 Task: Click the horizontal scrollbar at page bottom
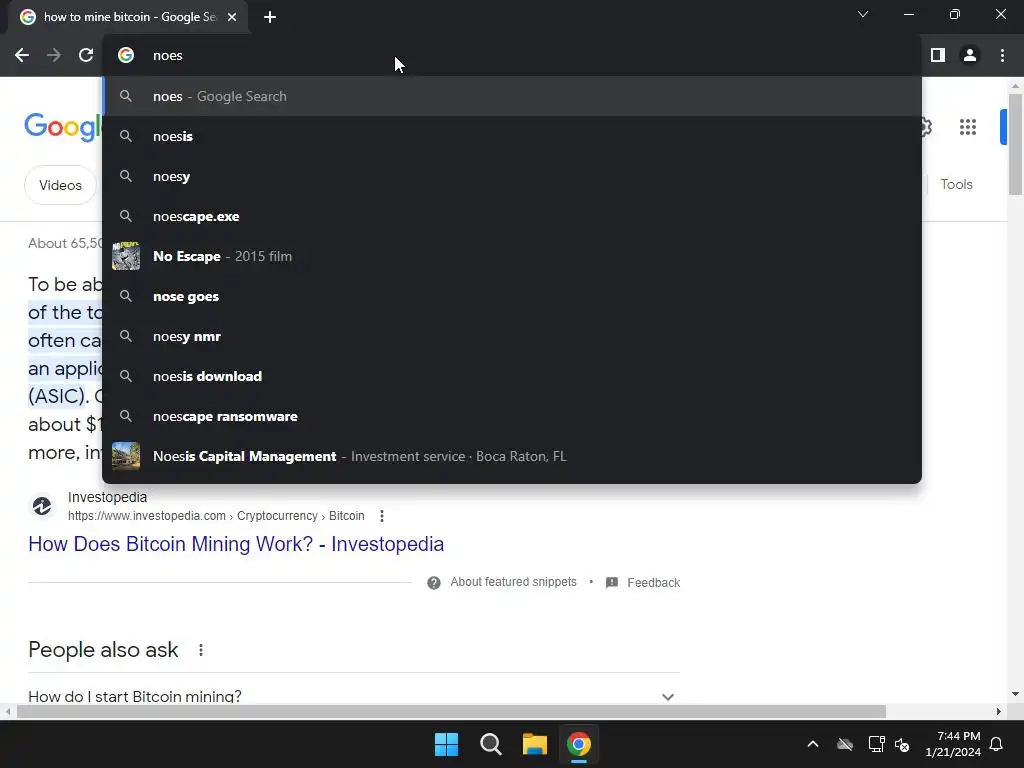point(451,711)
